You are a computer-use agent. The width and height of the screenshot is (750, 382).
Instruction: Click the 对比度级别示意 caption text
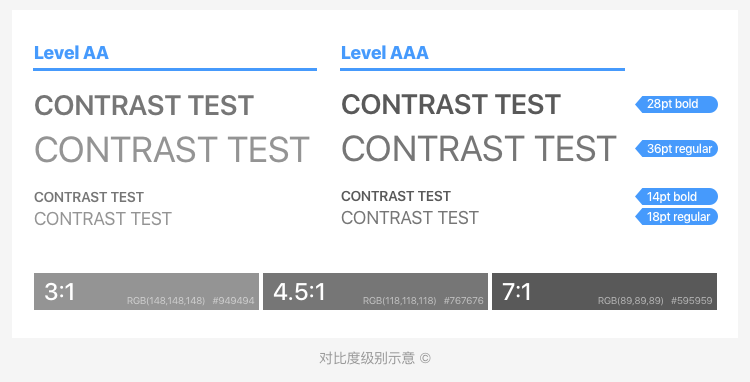pos(367,358)
